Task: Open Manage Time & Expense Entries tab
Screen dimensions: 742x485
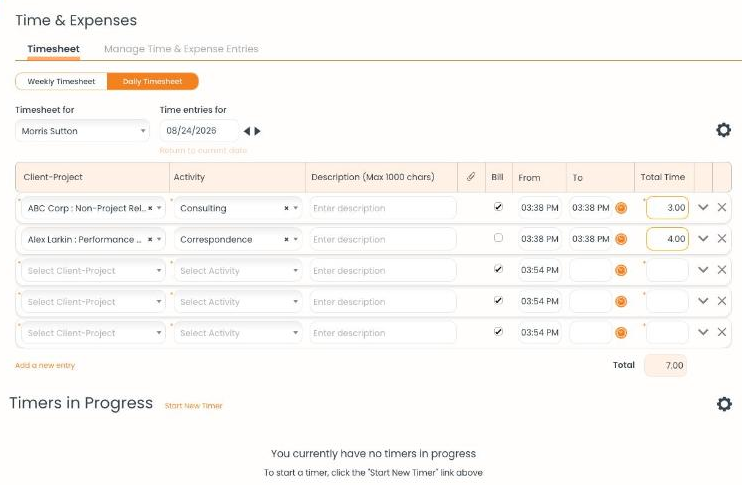Action: pyautogui.click(x=181, y=49)
